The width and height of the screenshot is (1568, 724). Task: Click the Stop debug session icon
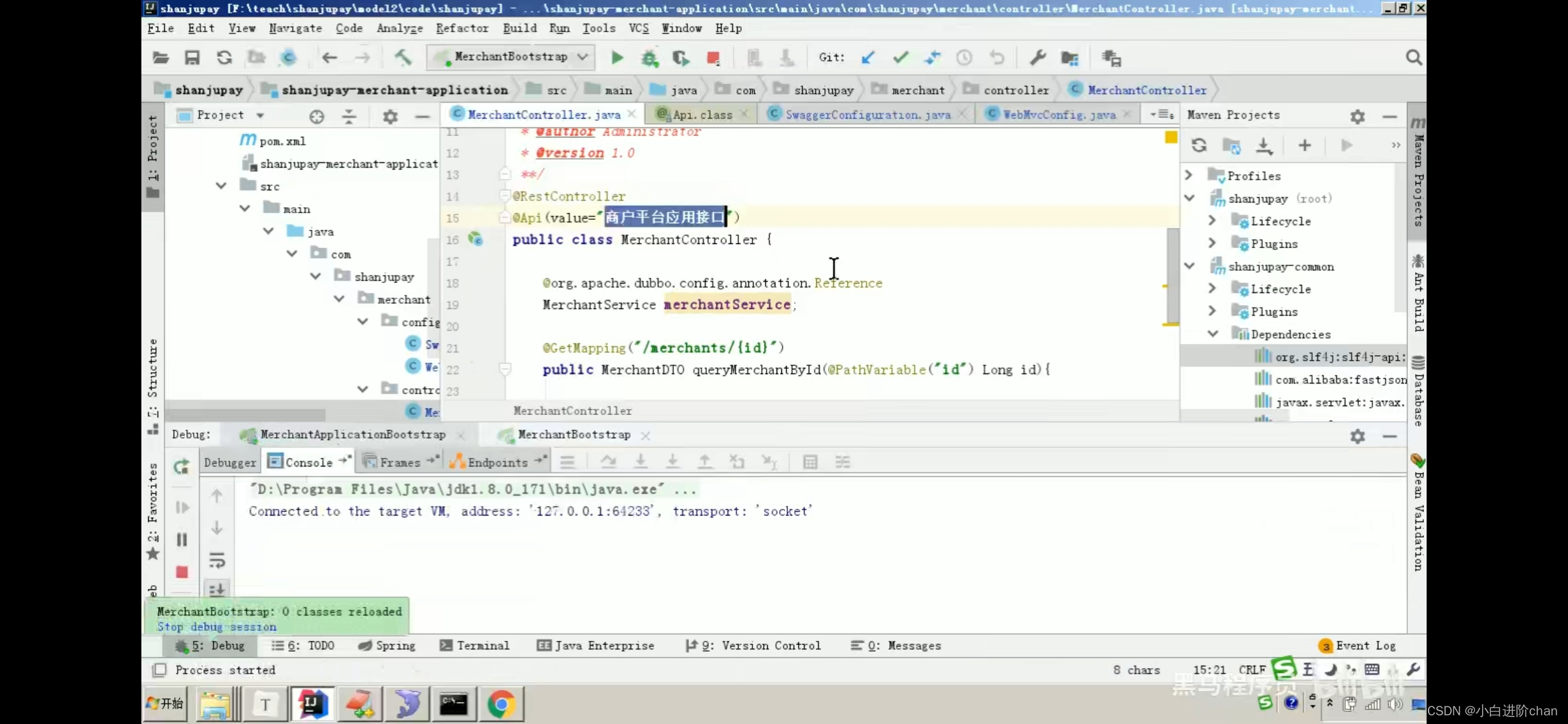point(182,570)
